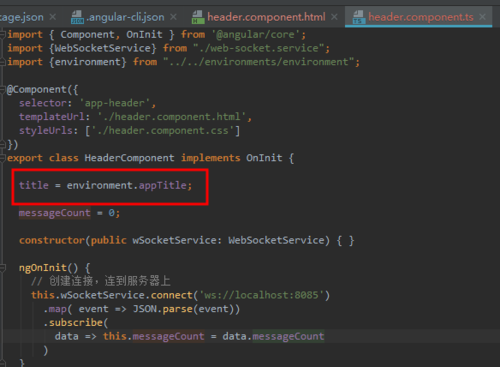500x367 pixels.
Task: Click the 'title' property name
Action: click(x=34, y=185)
